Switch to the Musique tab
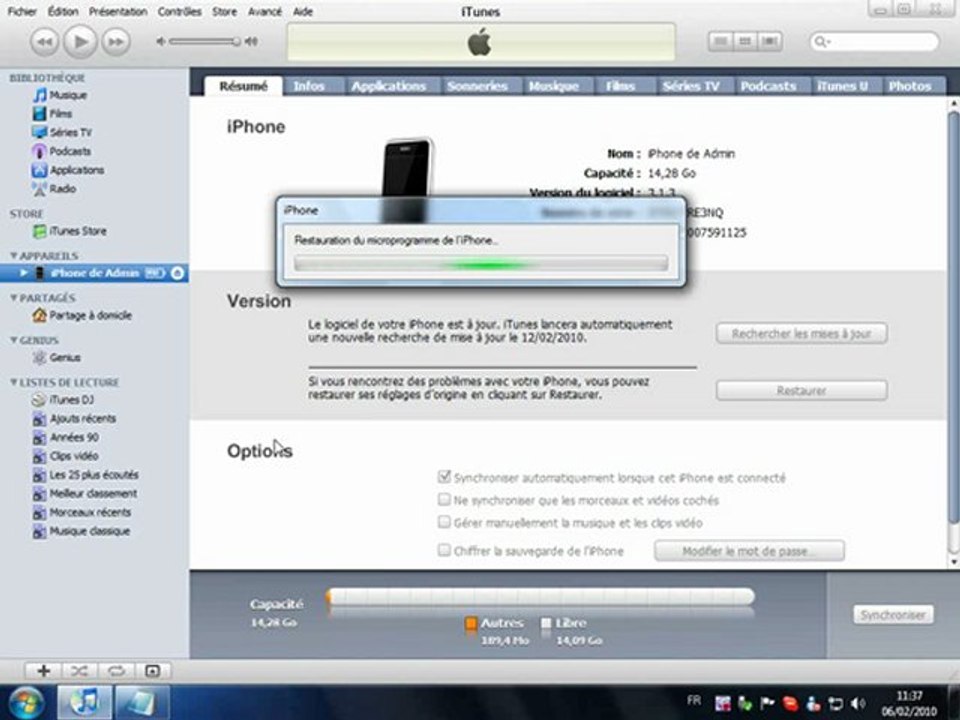 554,86
